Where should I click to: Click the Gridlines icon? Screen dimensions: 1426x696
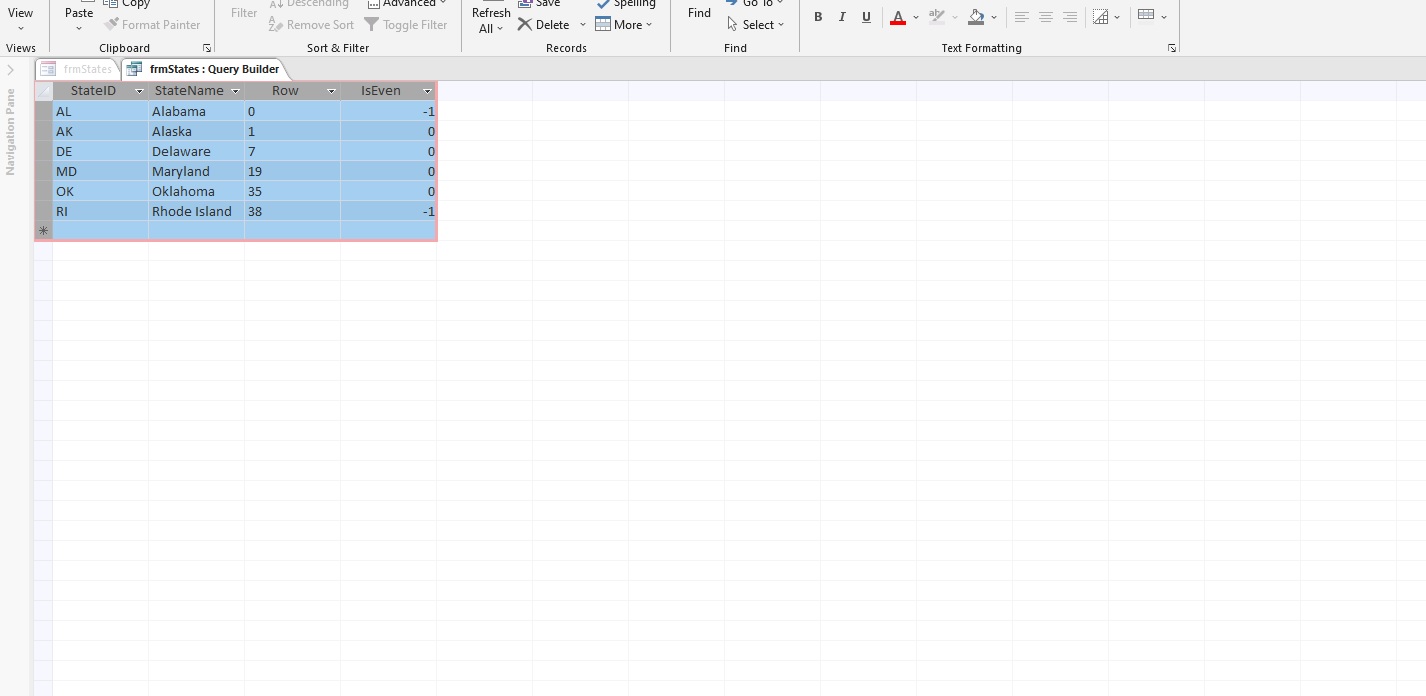[1101, 17]
